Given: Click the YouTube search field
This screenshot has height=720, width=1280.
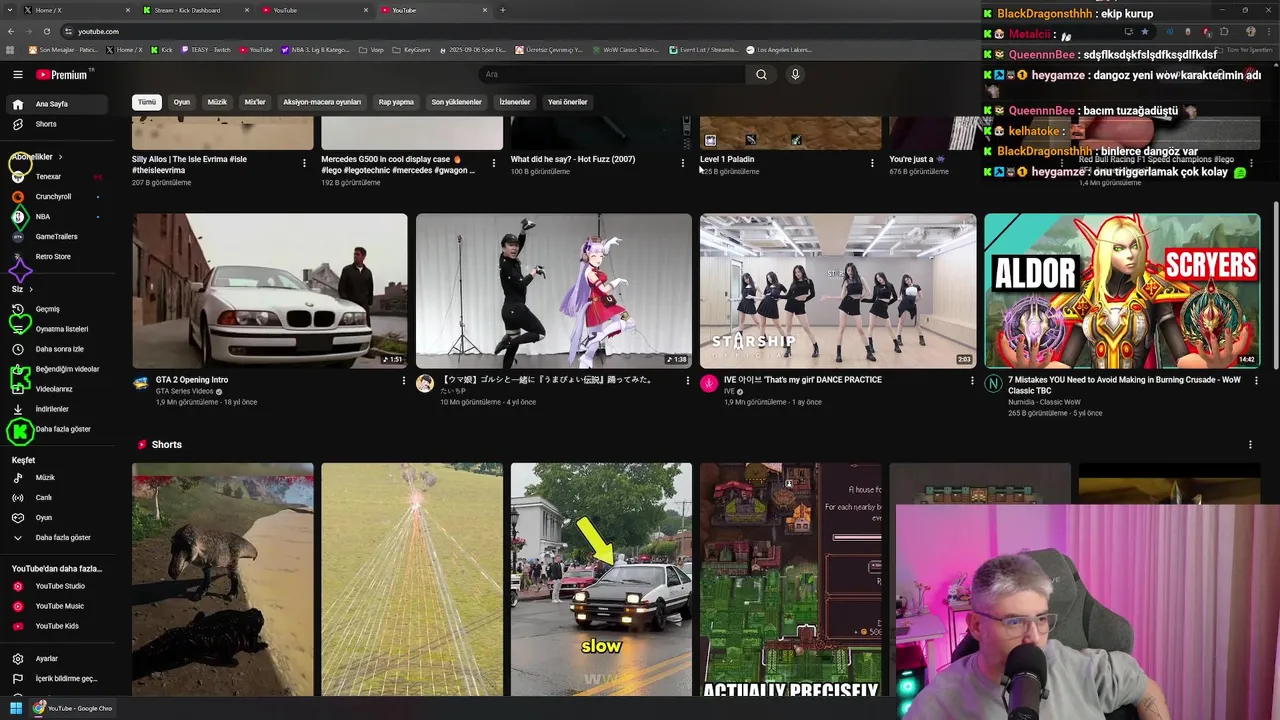Looking at the screenshot, I should [612, 75].
